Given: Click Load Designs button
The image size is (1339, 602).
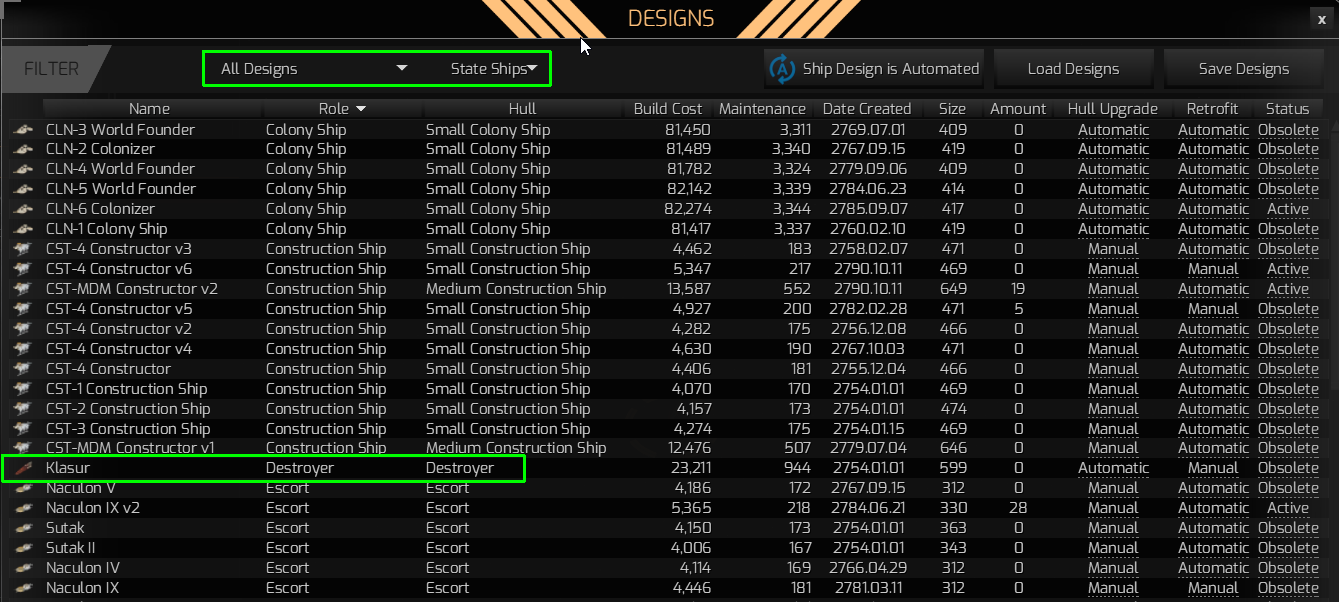Looking at the screenshot, I should [1073, 69].
